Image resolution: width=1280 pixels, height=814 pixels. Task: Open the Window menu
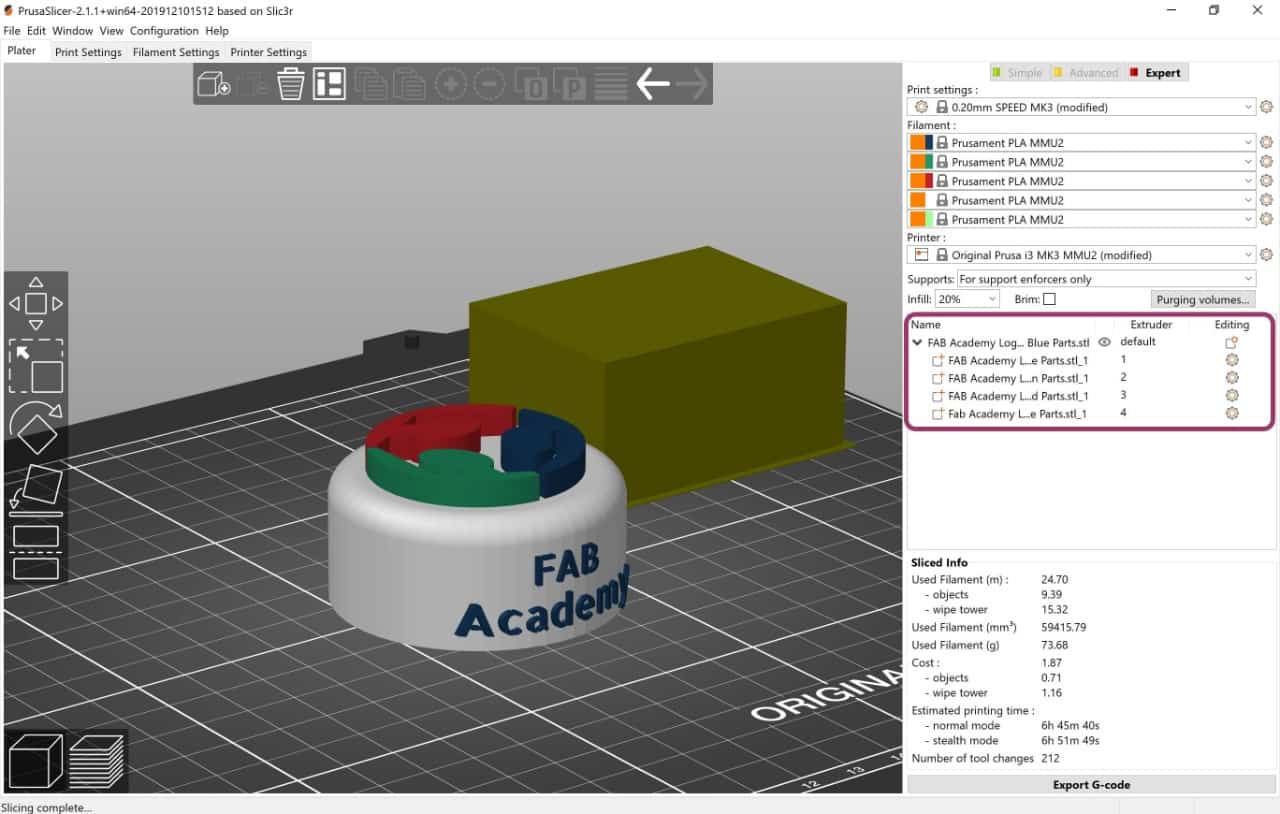point(73,31)
